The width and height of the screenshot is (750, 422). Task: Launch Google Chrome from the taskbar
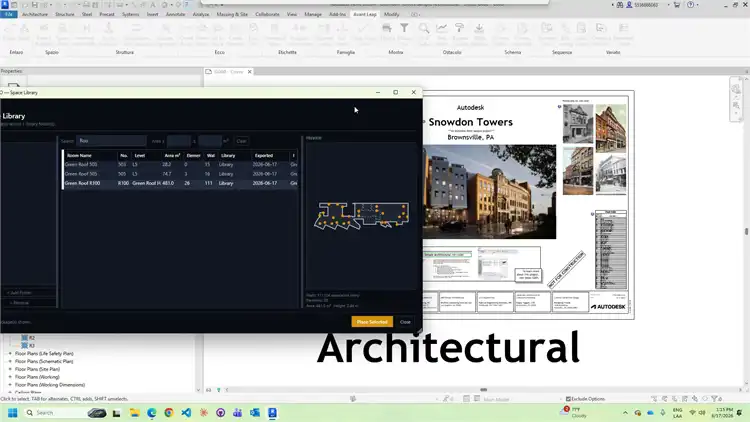(x=169, y=412)
